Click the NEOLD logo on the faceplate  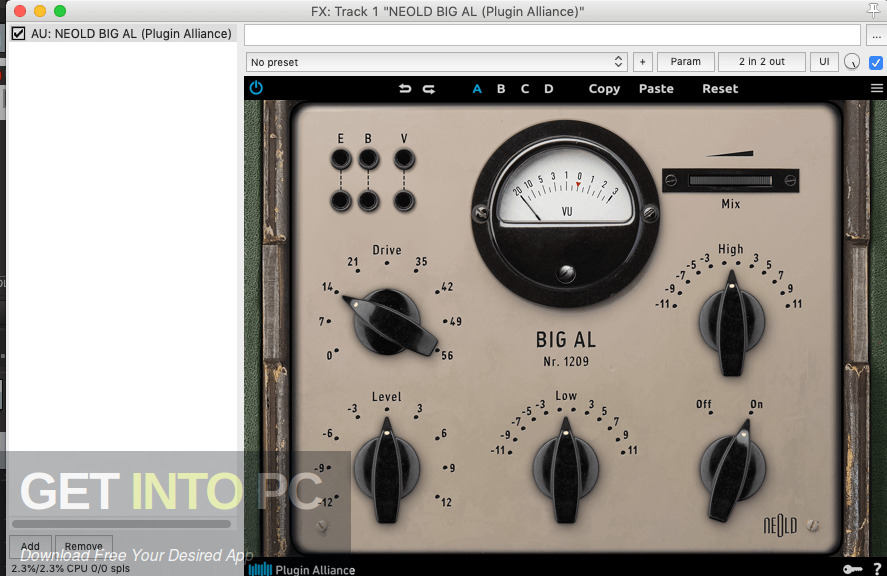point(780,526)
